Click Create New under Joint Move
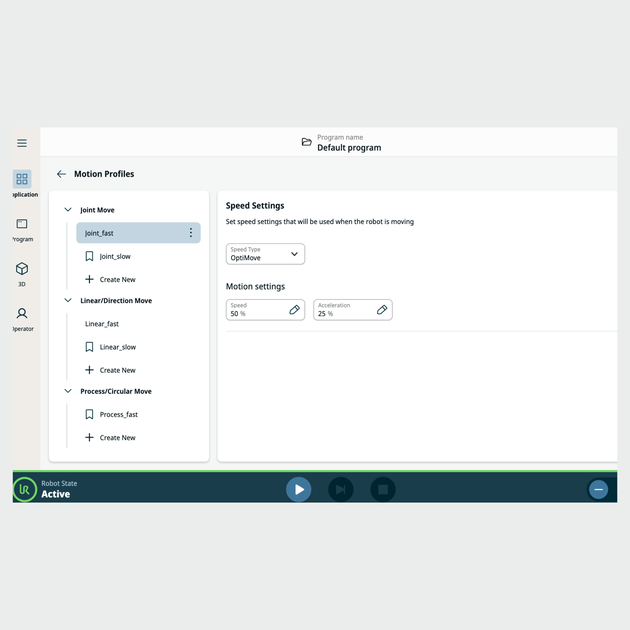630x630 pixels. 117,280
